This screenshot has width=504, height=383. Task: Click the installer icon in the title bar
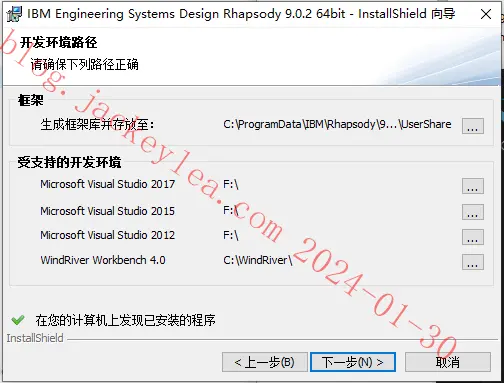click(14, 14)
